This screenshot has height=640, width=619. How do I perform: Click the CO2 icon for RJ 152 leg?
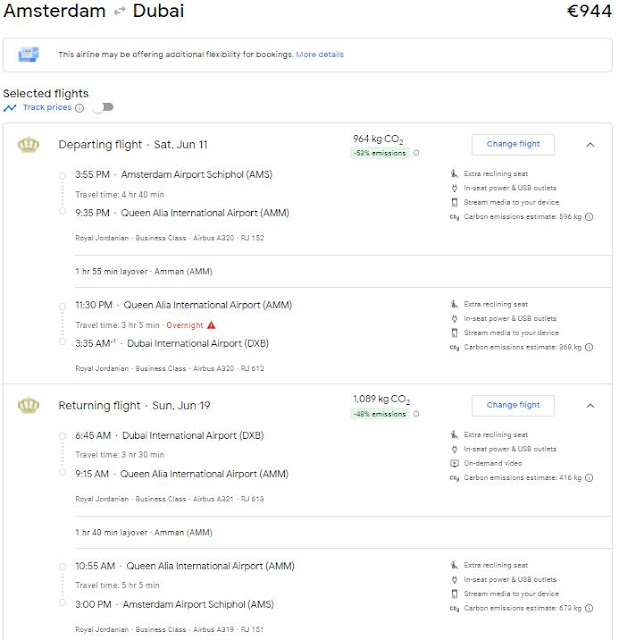point(454,217)
